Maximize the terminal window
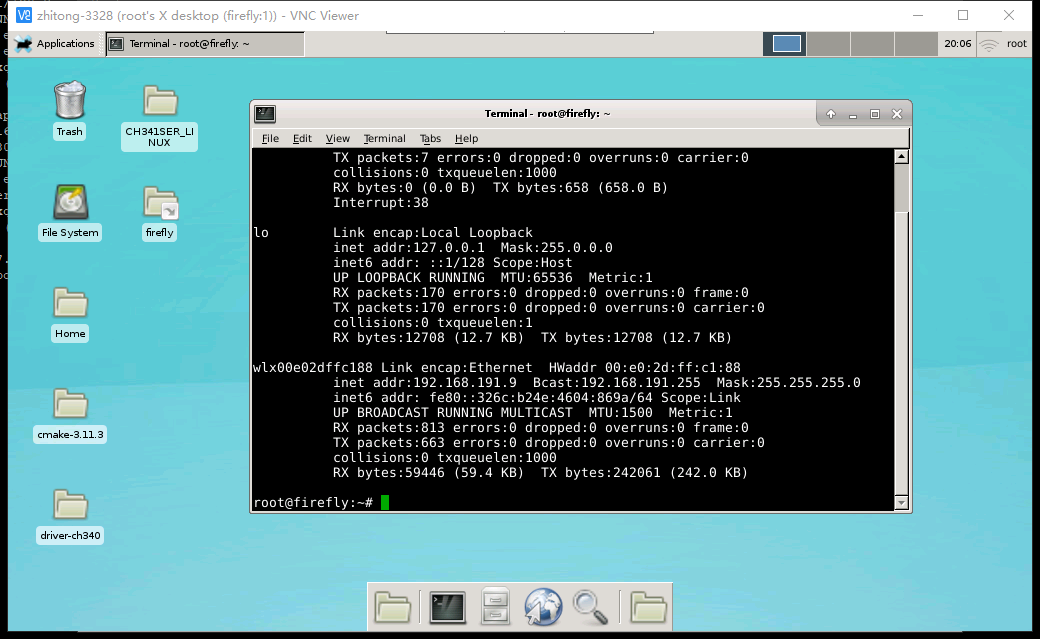1040x639 pixels. point(875,114)
